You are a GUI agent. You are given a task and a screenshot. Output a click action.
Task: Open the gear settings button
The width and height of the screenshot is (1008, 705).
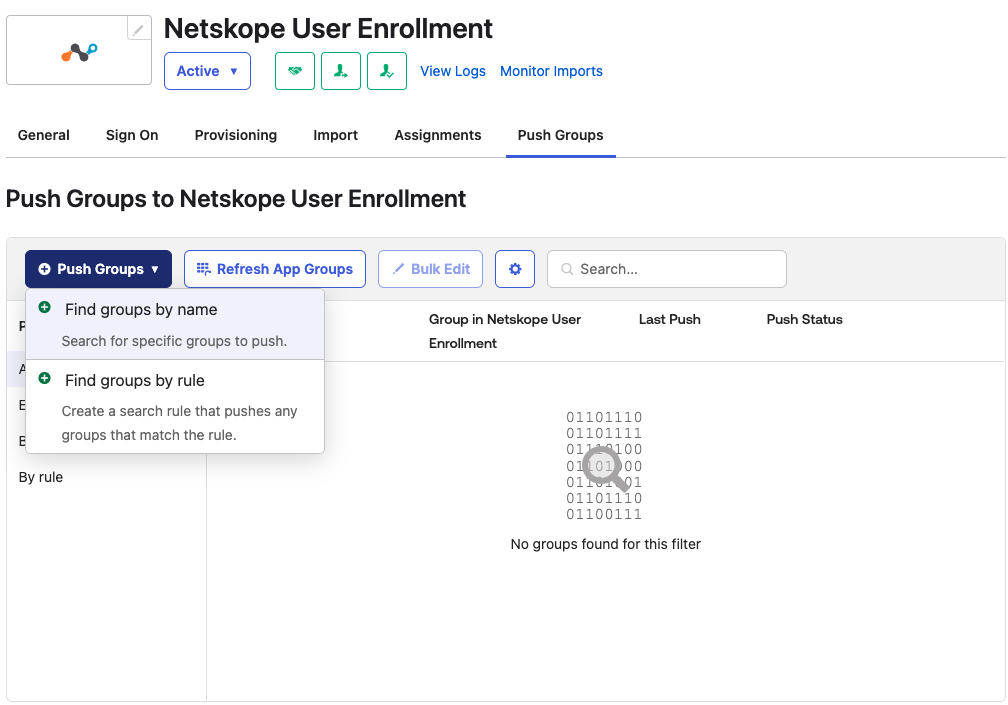[515, 269]
